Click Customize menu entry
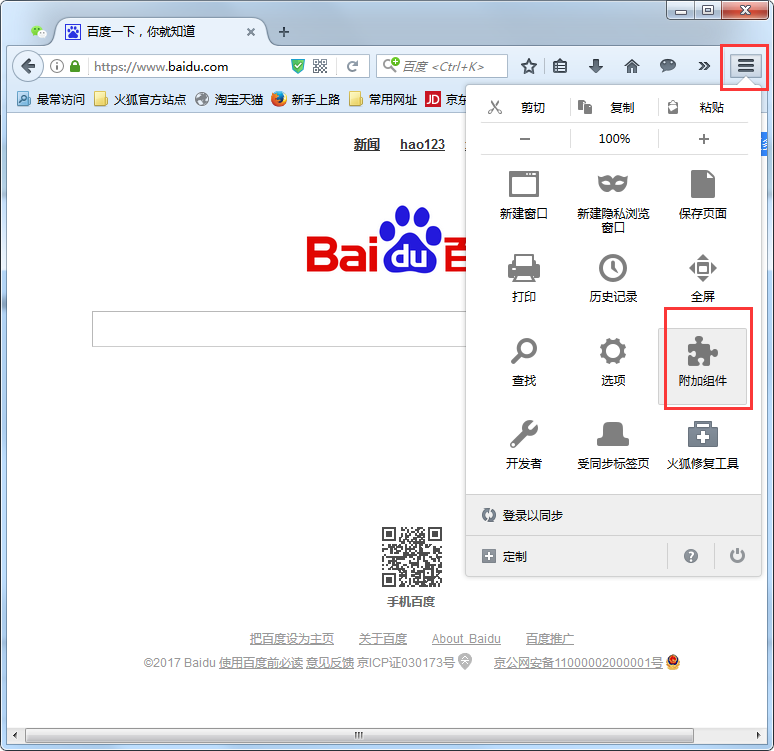The height and width of the screenshot is (751, 774). [x=566, y=556]
